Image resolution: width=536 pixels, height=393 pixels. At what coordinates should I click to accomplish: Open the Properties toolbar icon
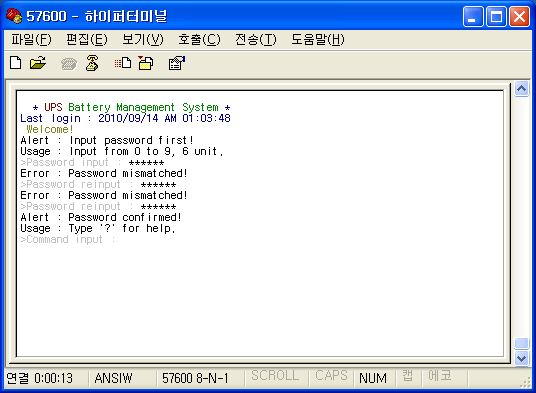[177, 63]
